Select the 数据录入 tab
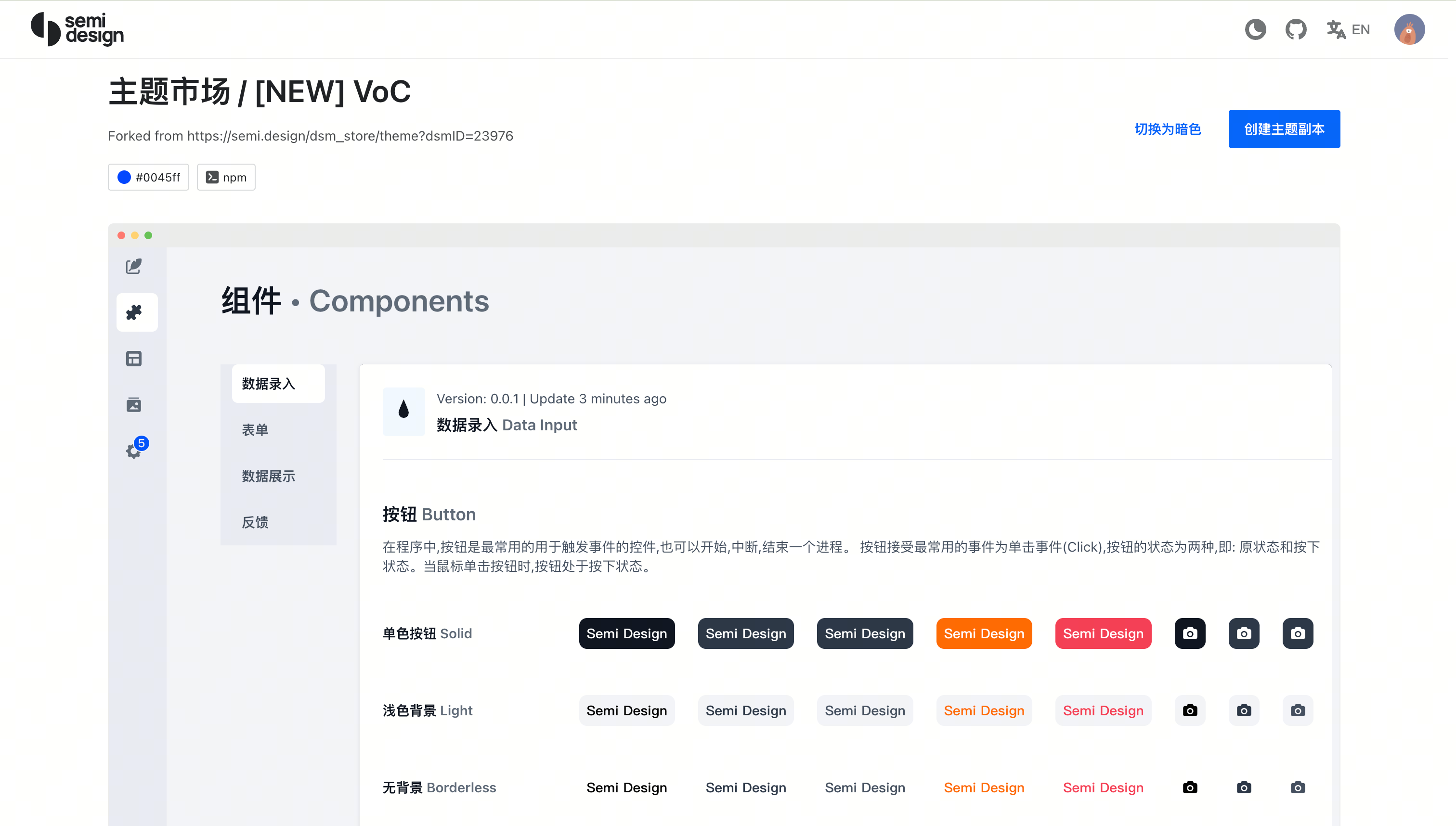1456x826 pixels. 278,384
